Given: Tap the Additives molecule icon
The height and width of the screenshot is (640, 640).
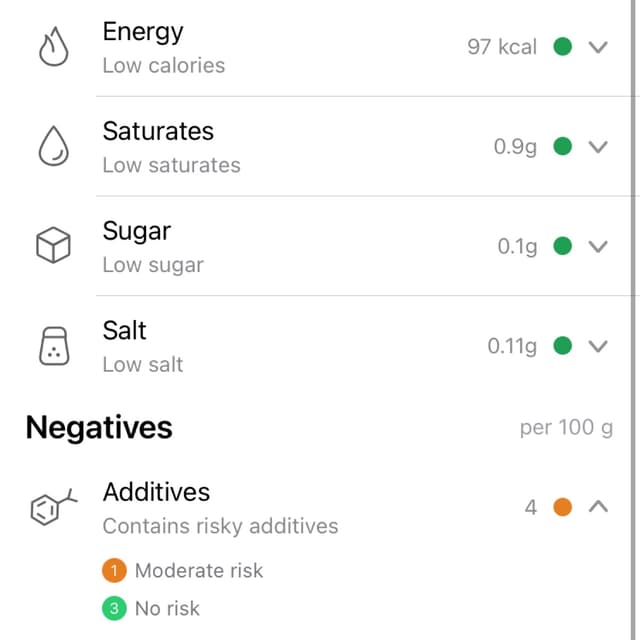Looking at the screenshot, I should (x=54, y=507).
